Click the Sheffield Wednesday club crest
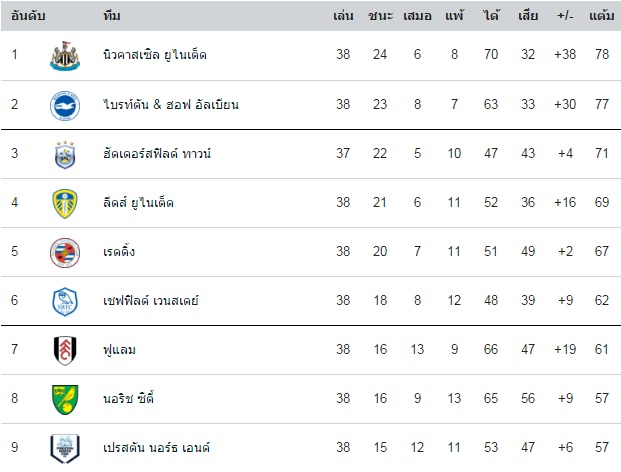 click(x=66, y=301)
